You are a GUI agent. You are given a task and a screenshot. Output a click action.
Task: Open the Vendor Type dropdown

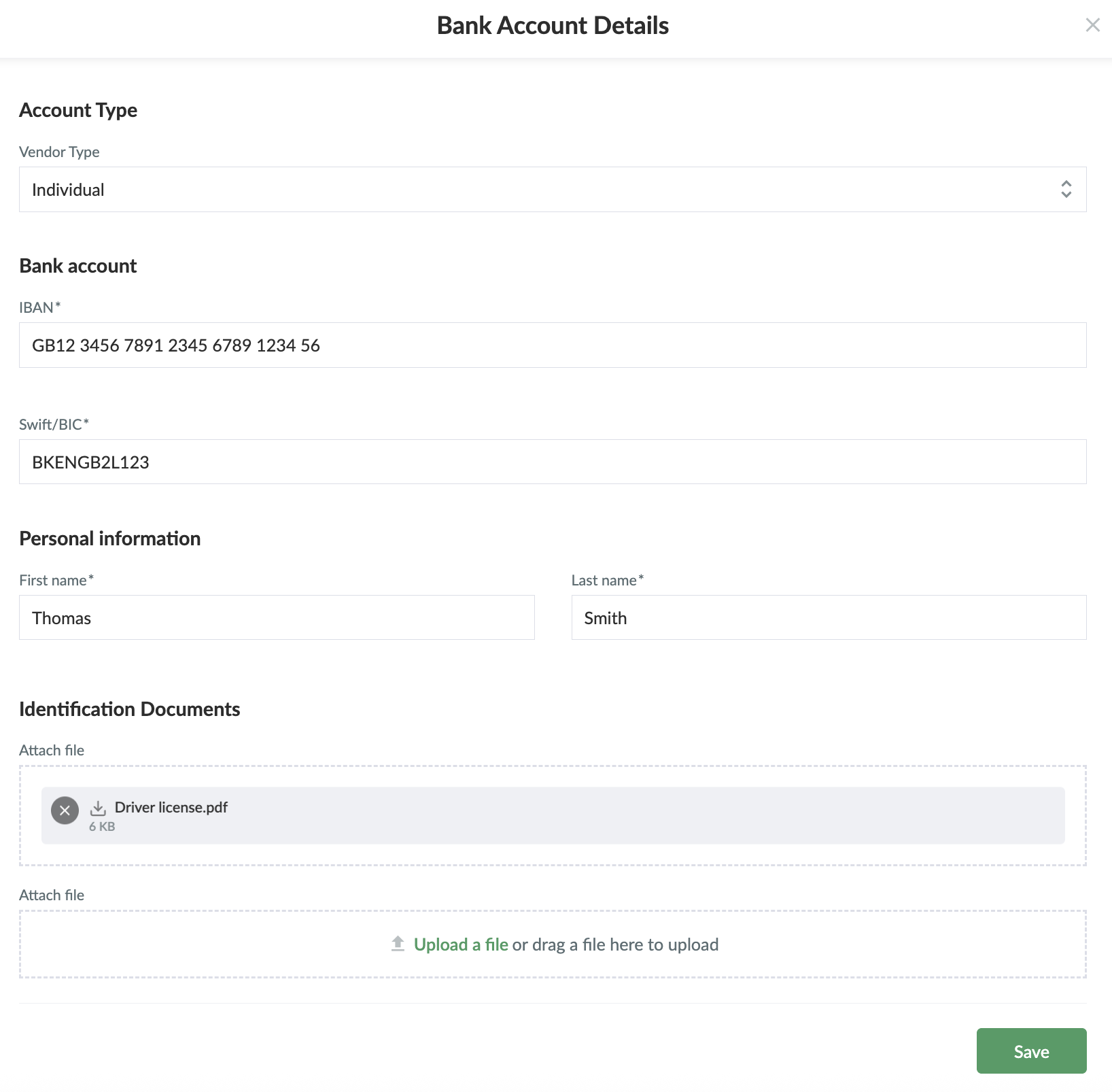[552, 190]
